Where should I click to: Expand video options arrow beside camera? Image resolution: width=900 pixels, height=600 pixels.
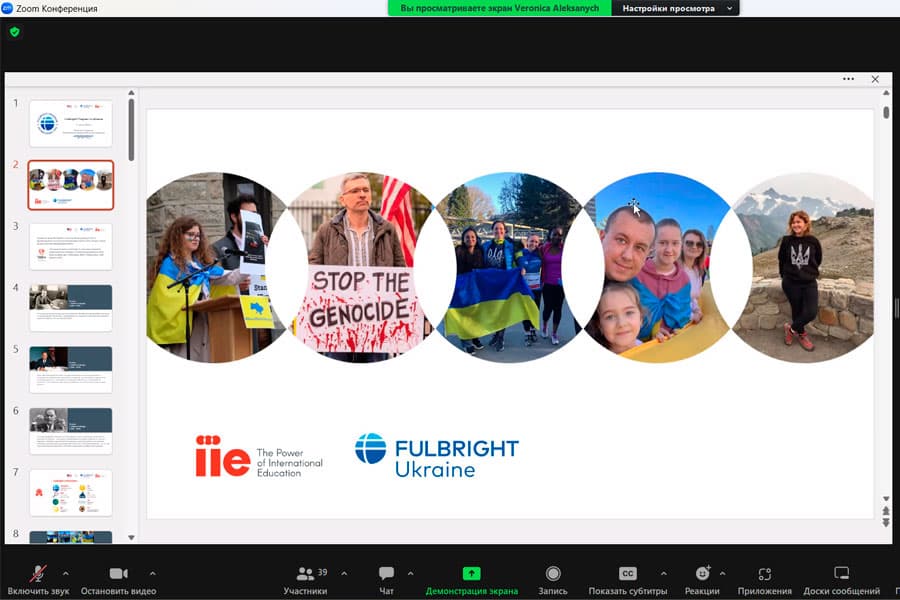pyautogui.click(x=153, y=573)
